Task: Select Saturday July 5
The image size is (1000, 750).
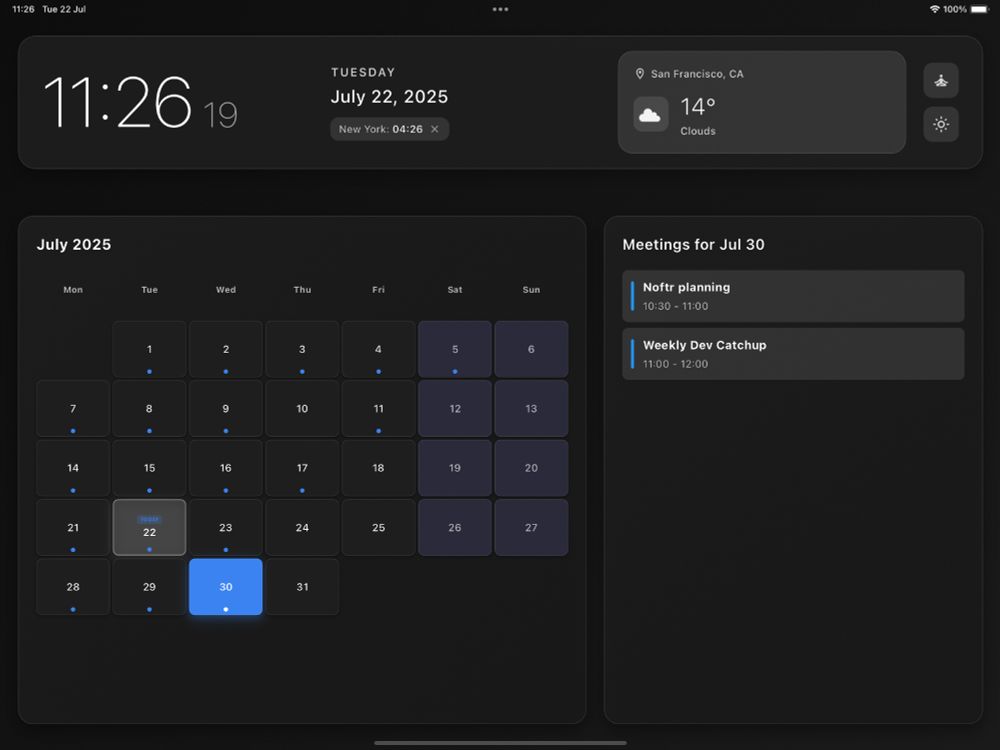Action: tap(455, 349)
